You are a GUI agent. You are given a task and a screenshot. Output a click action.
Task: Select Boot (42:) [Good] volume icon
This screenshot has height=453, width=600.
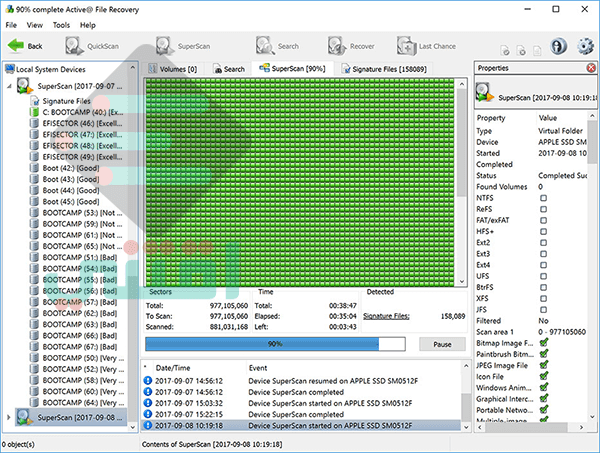(34, 168)
